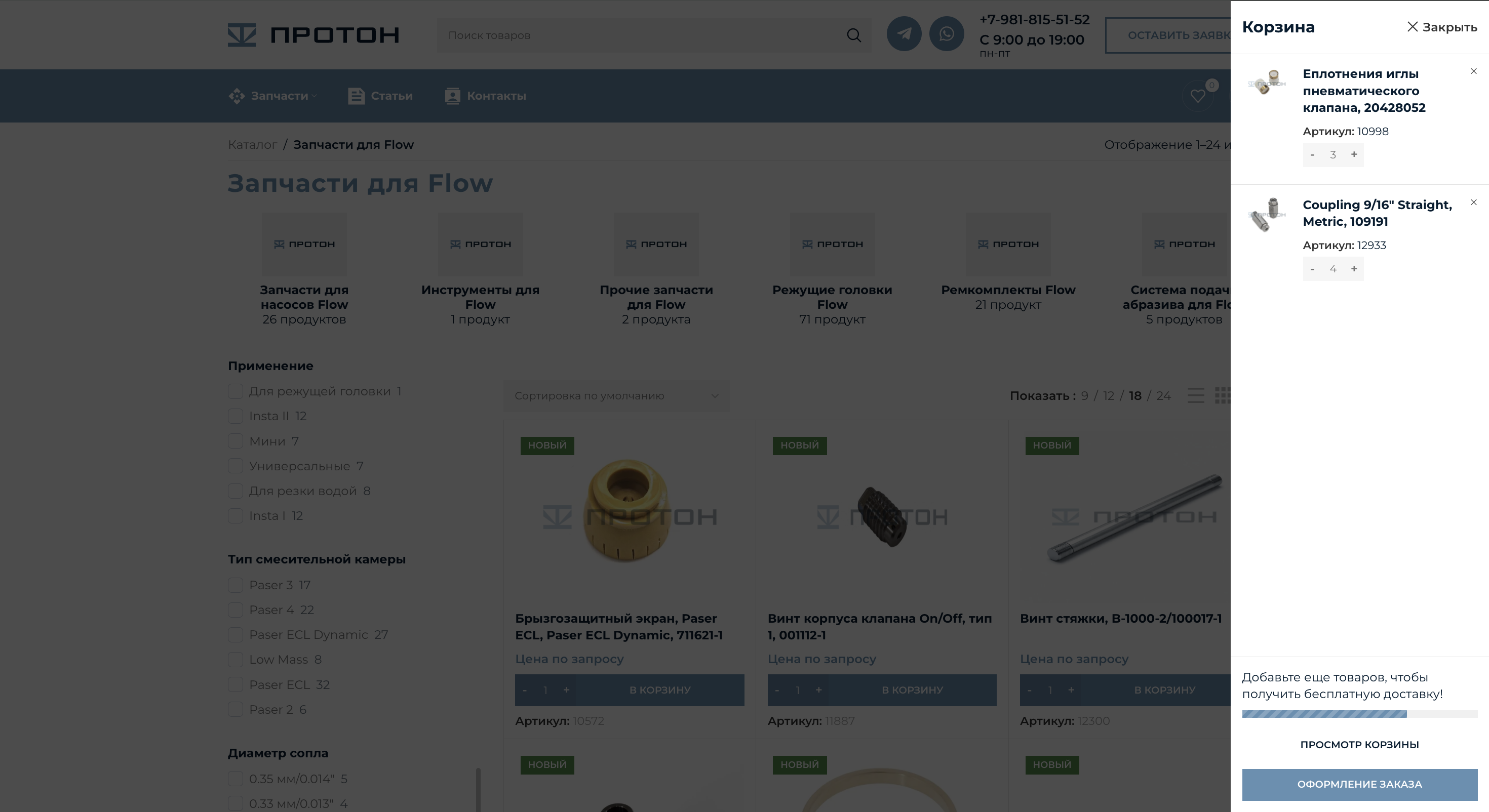Remove Coupling 9/16" Straight item from cart
This screenshot has width=1489, height=812.
click(1473, 202)
